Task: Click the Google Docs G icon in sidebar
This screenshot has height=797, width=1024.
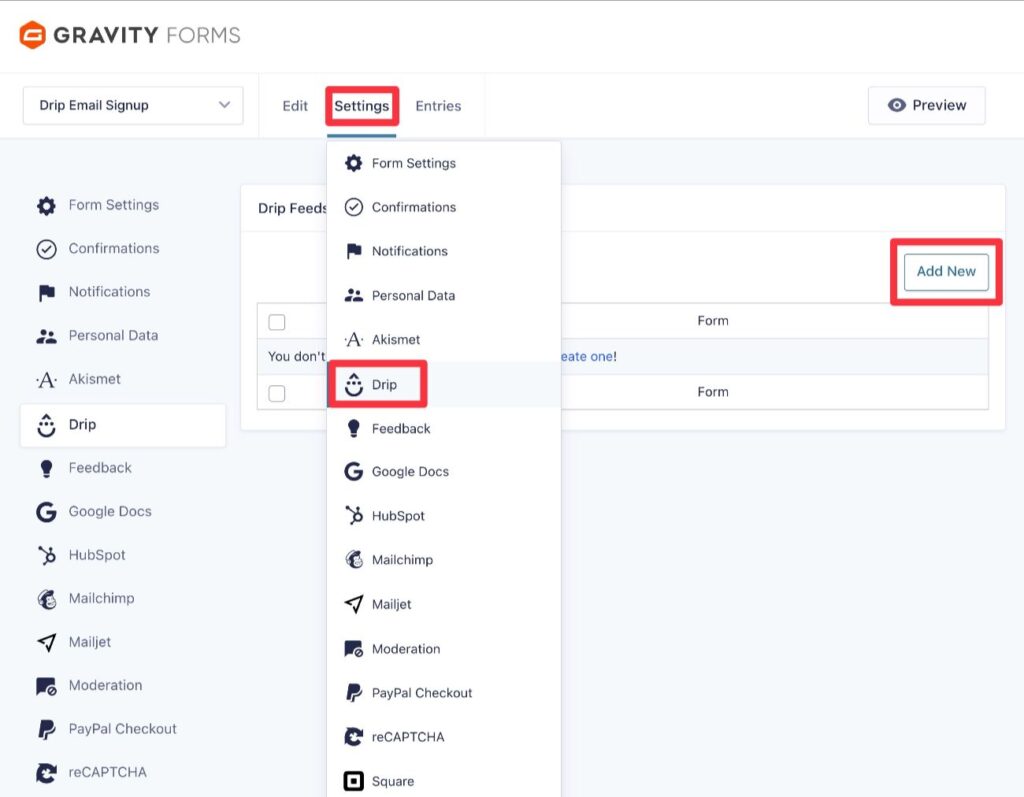Action: point(46,512)
